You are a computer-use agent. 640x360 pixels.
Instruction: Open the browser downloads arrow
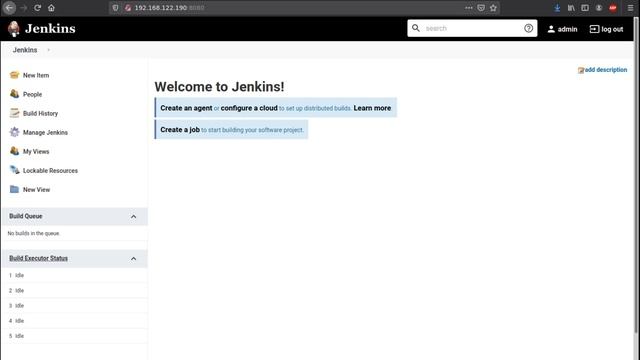click(557, 8)
